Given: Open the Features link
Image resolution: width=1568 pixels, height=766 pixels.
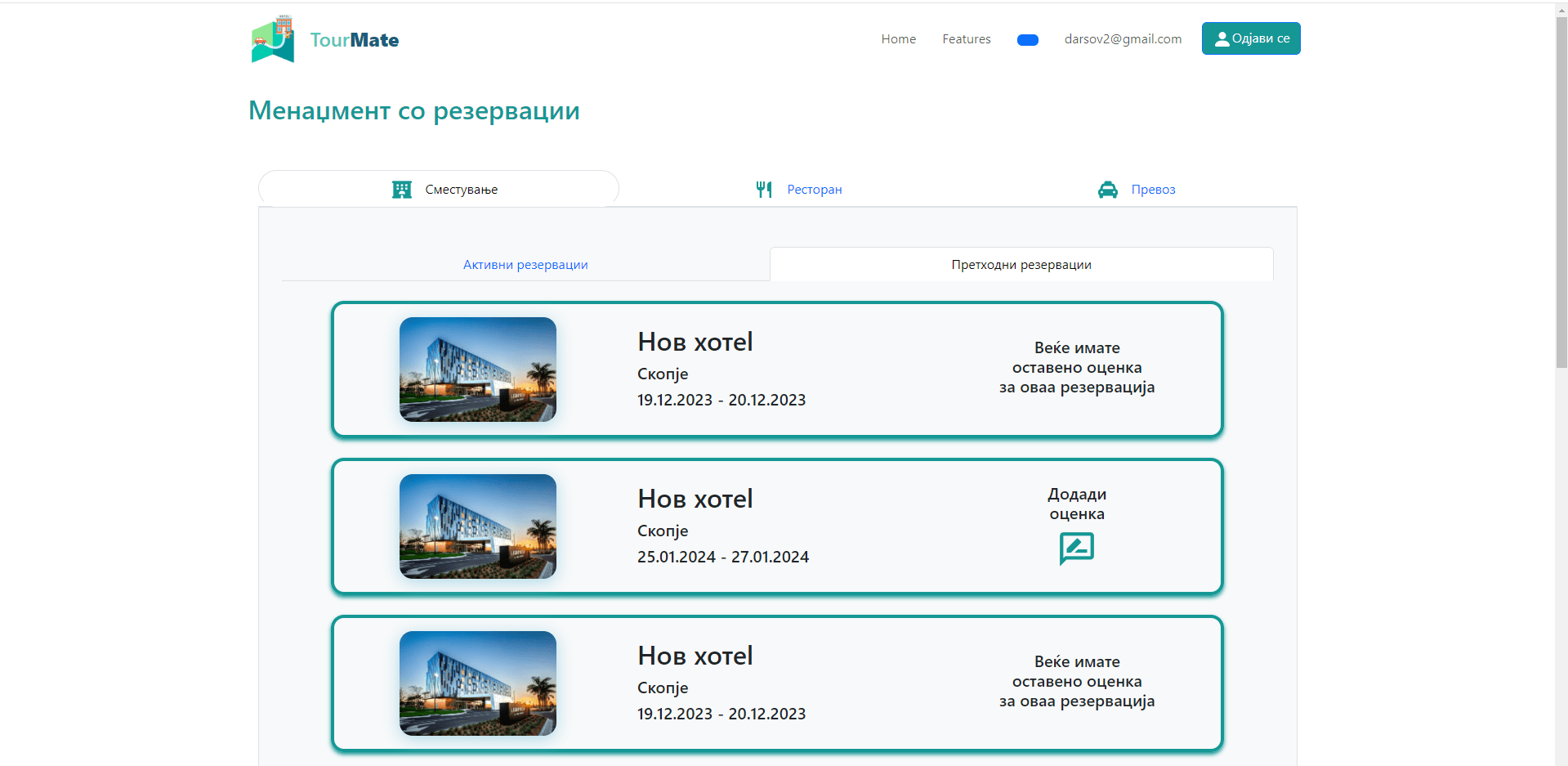Looking at the screenshot, I should coord(966,39).
